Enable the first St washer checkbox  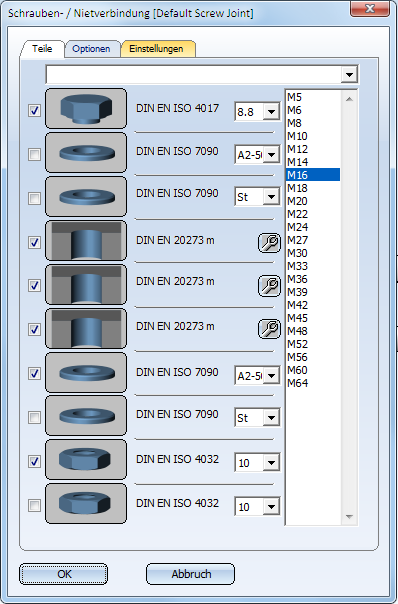click(34, 198)
